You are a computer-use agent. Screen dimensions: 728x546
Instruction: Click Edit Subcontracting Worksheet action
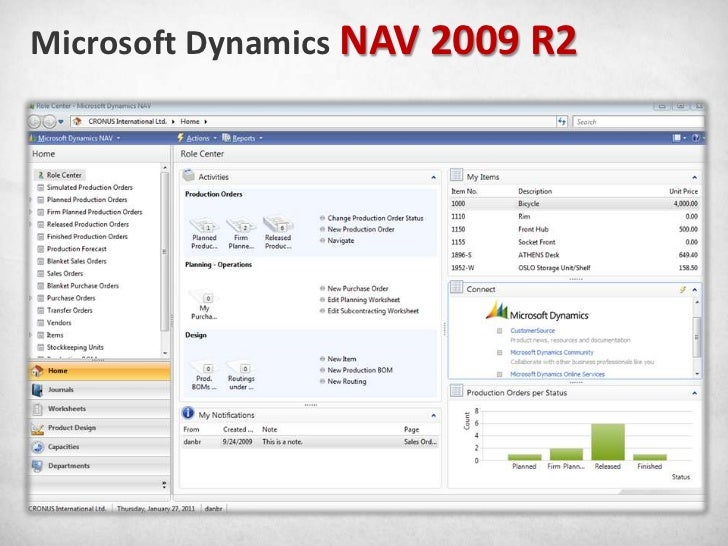click(x=373, y=311)
